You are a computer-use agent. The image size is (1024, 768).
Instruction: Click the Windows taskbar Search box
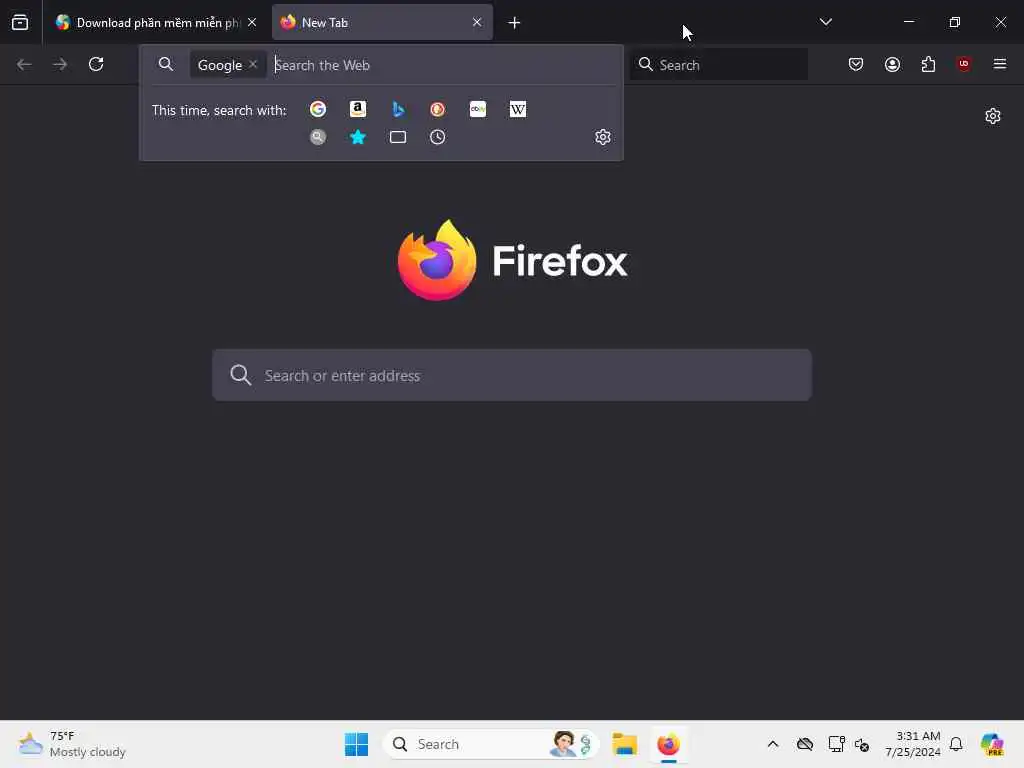[x=491, y=744]
